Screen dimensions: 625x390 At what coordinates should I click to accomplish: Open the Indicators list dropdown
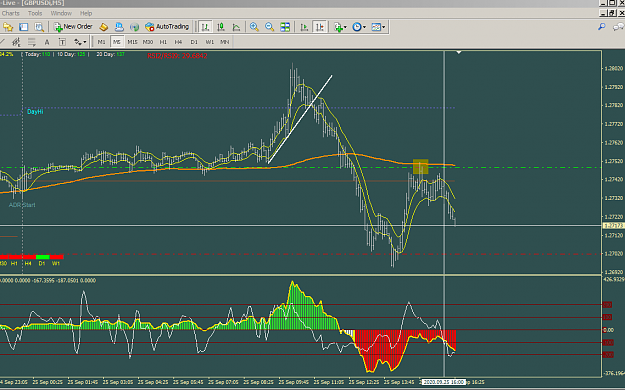(340, 27)
